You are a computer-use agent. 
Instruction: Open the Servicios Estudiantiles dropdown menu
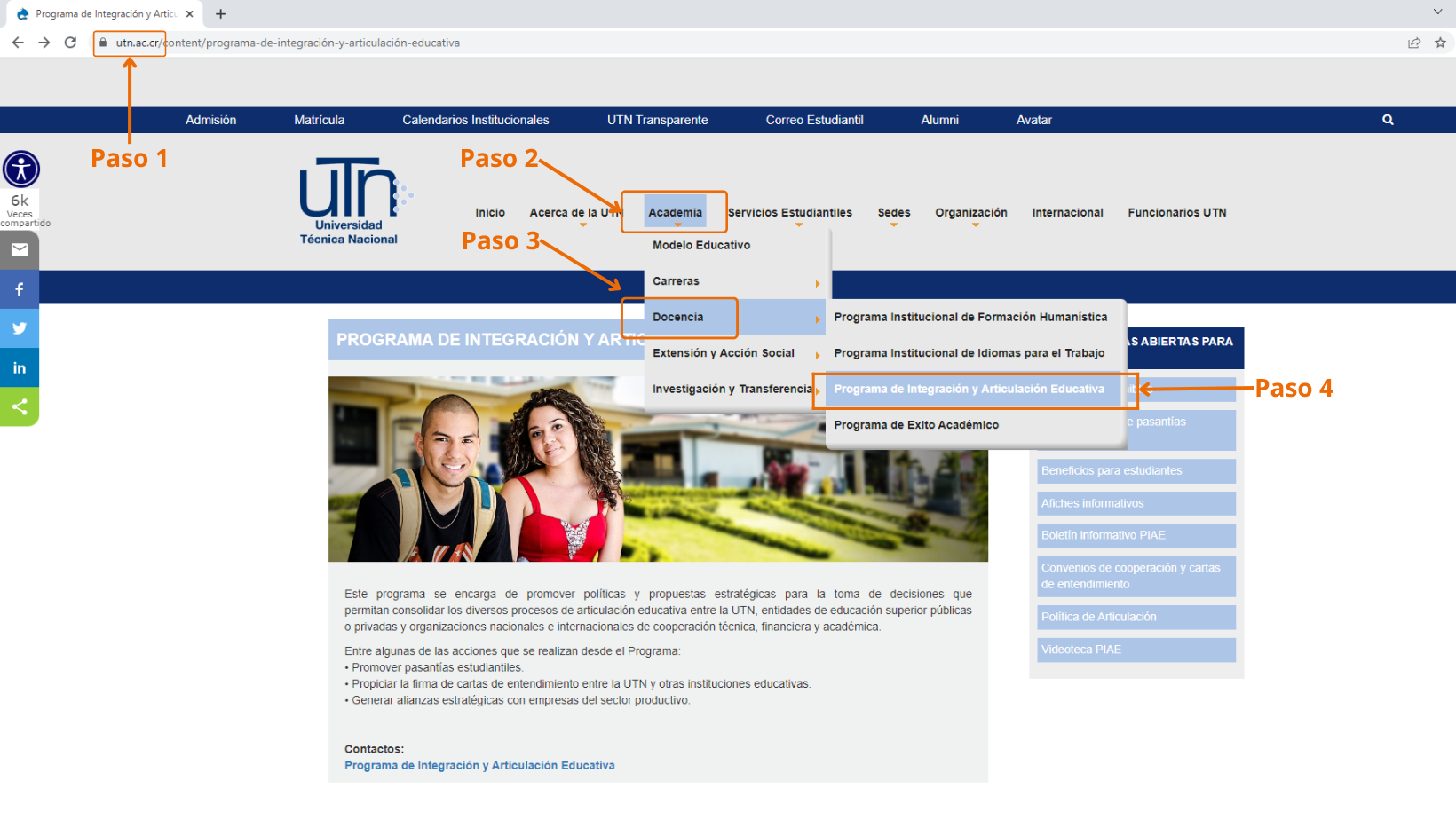[x=789, y=213]
